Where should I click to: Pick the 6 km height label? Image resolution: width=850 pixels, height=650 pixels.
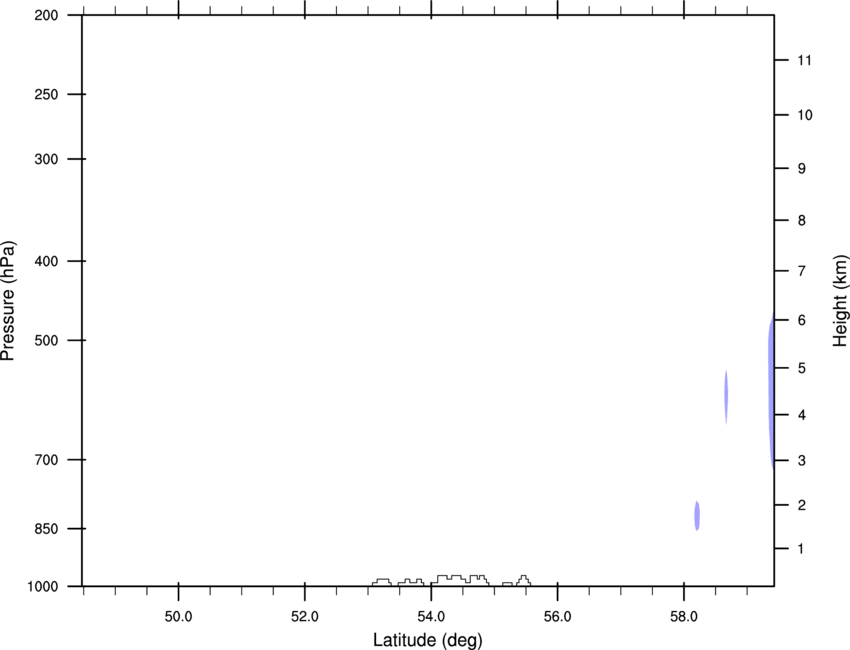[x=802, y=320]
